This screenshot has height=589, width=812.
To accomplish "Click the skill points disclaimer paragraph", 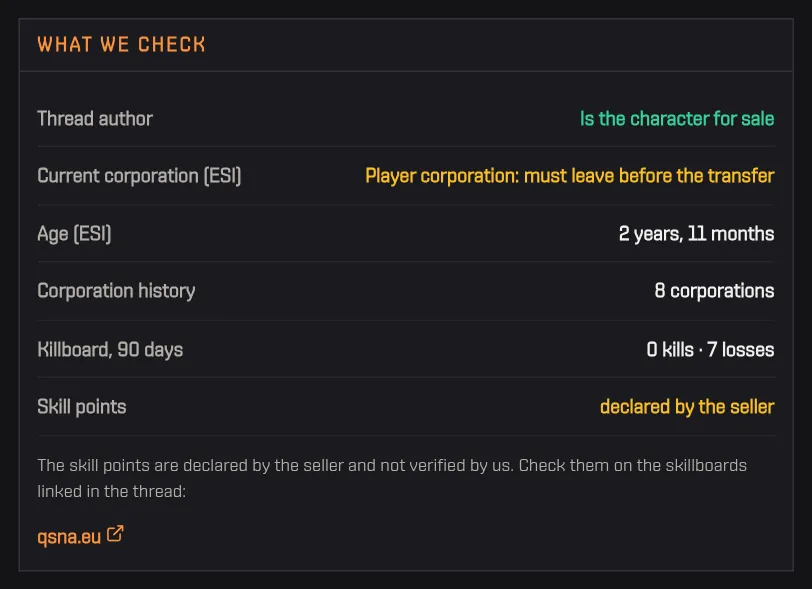I will coord(392,478).
